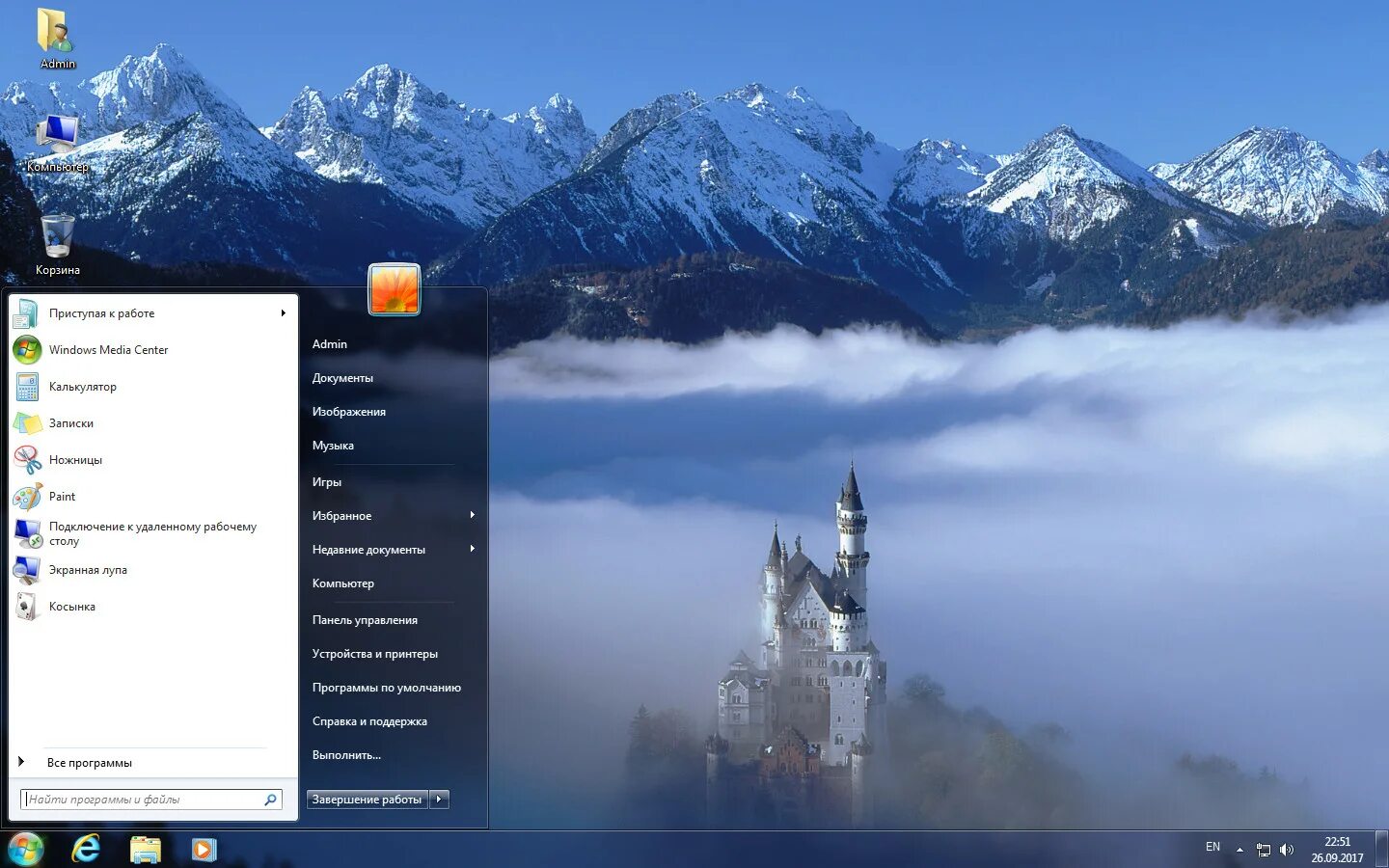The width and height of the screenshot is (1389, 868).
Task: Open the Paint palette icon
Action: click(27, 497)
